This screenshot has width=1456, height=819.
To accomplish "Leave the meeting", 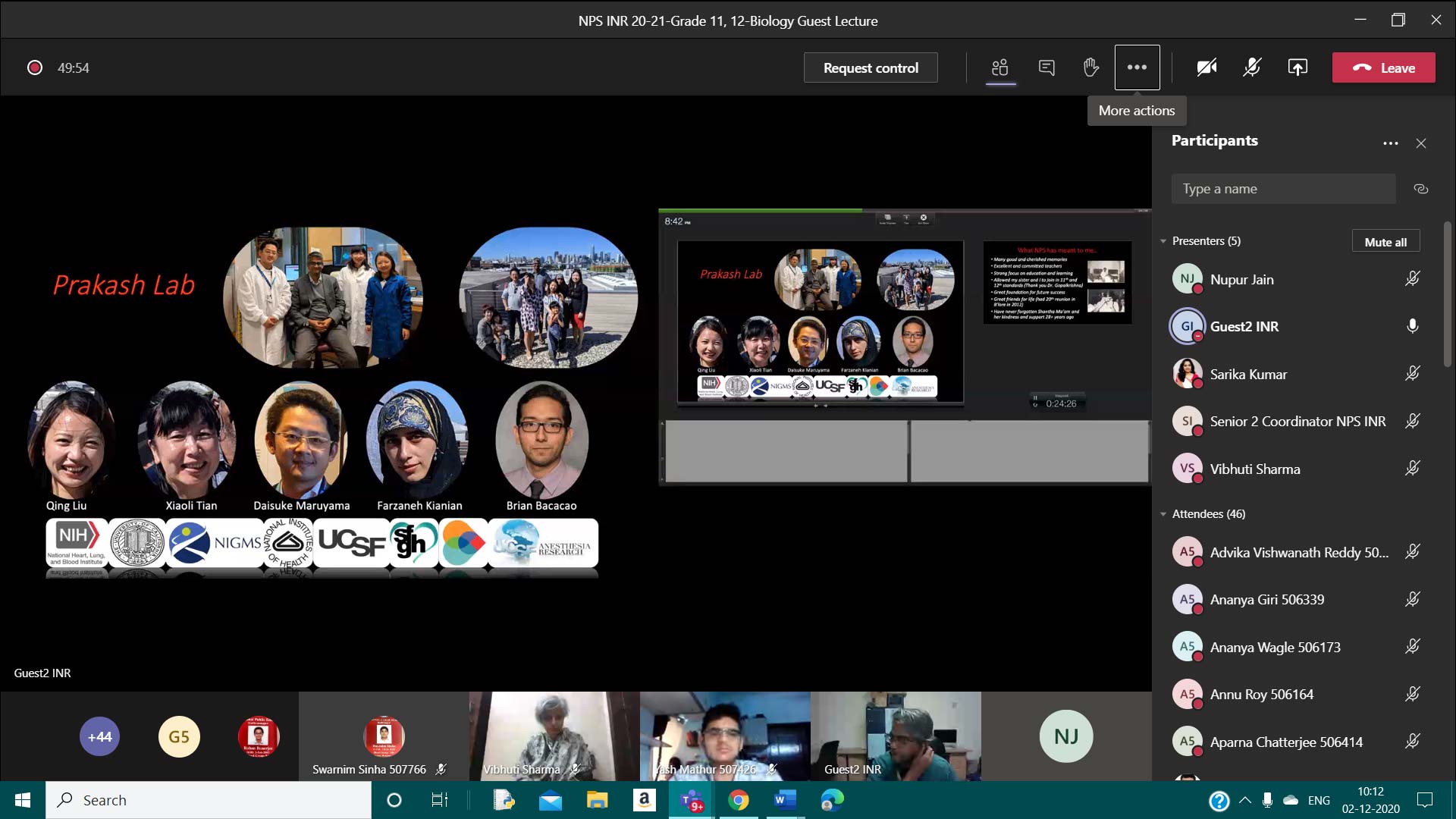I will (x=1383, y=67).
